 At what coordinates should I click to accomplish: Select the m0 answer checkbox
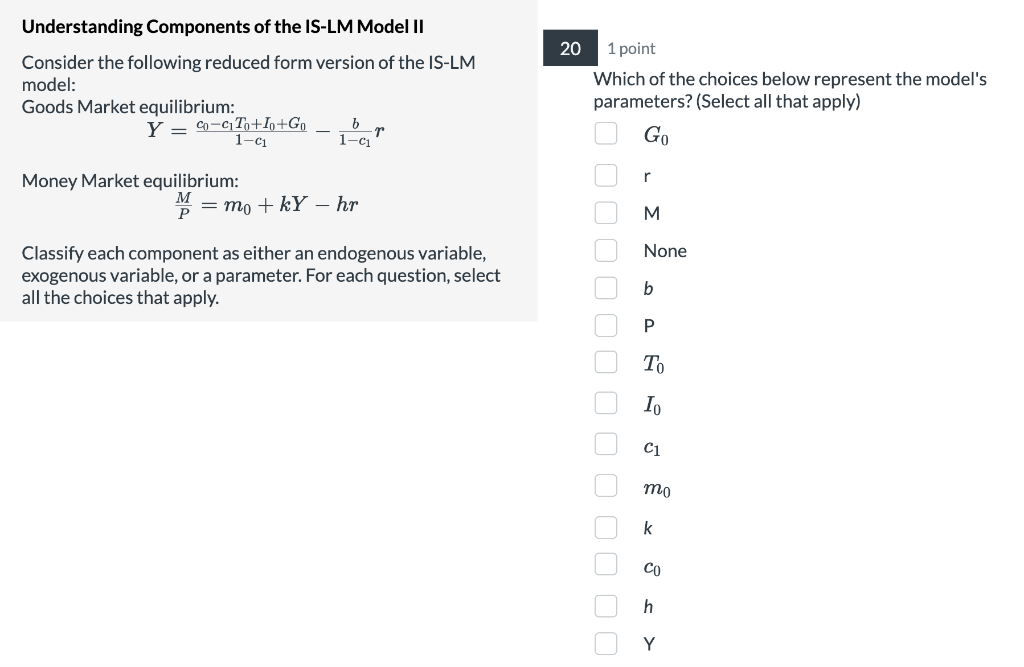coord(606,485)
